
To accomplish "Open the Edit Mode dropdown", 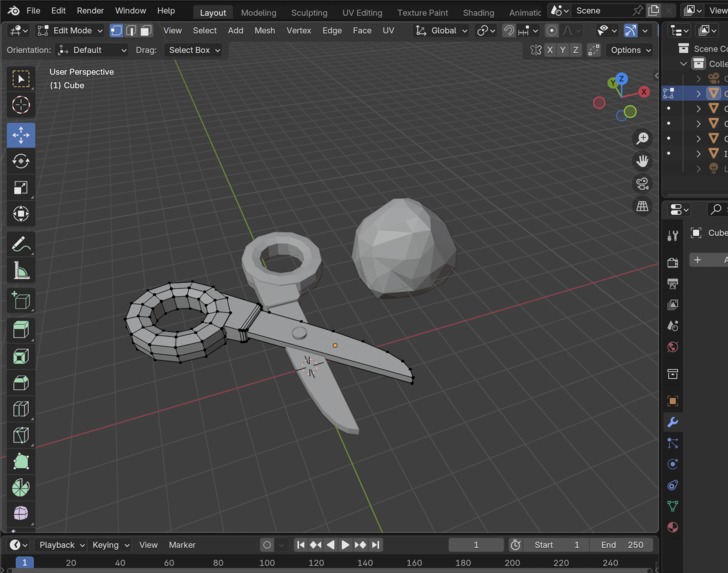I will coord(71,31).
